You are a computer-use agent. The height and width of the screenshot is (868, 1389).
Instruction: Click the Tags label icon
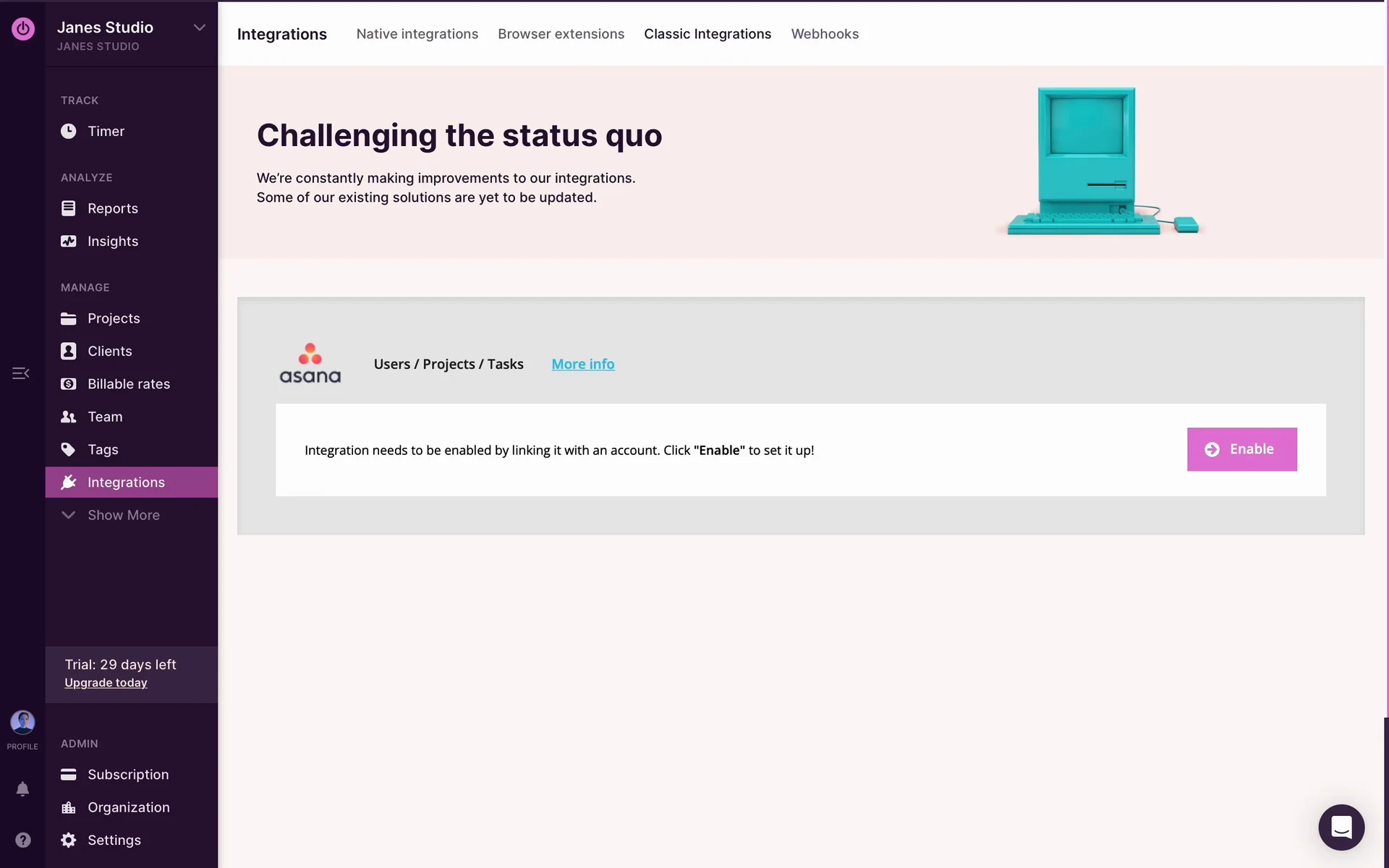[68, 449]
